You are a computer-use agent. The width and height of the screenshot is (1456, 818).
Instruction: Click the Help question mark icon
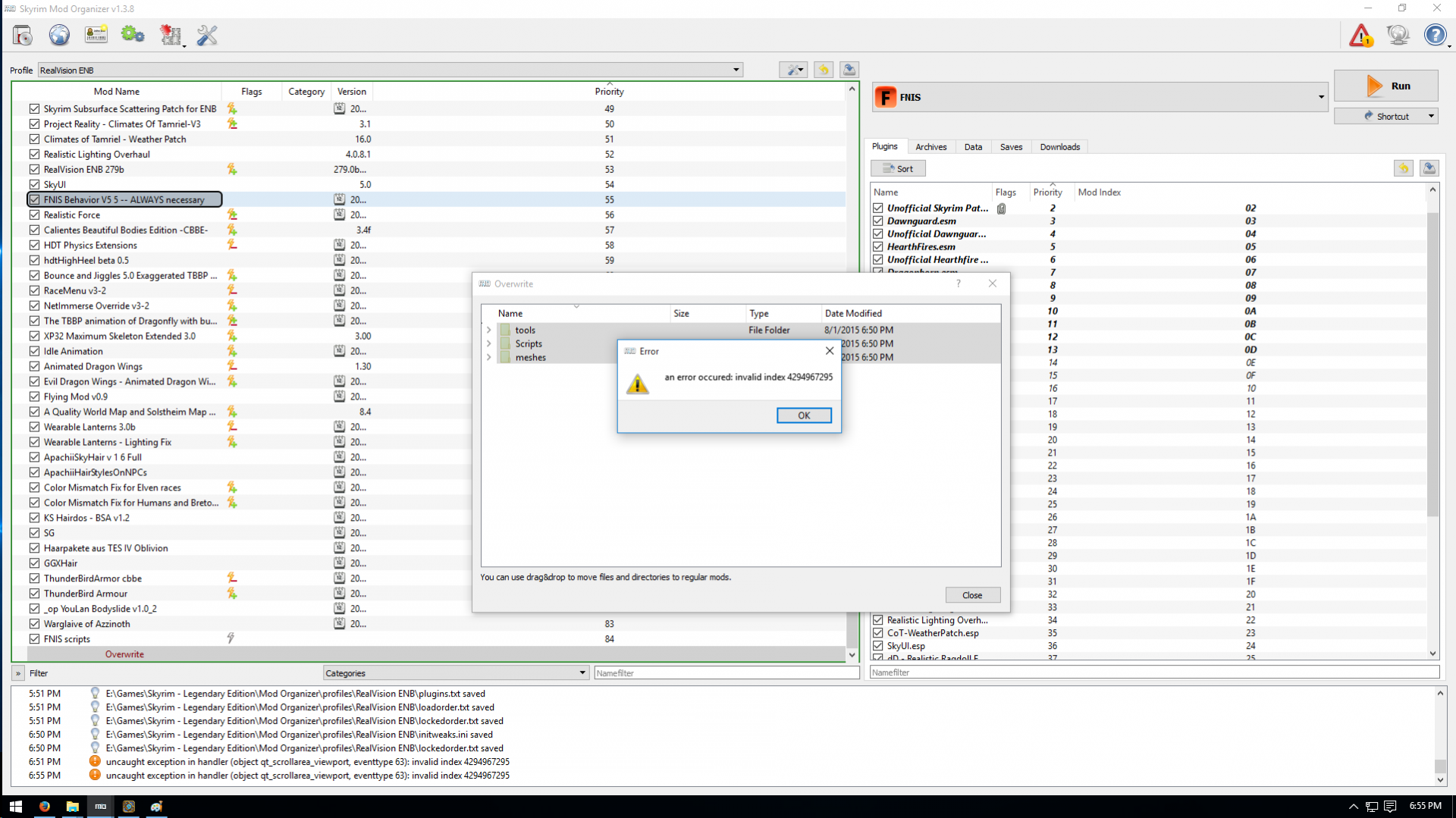(1434, 36)
